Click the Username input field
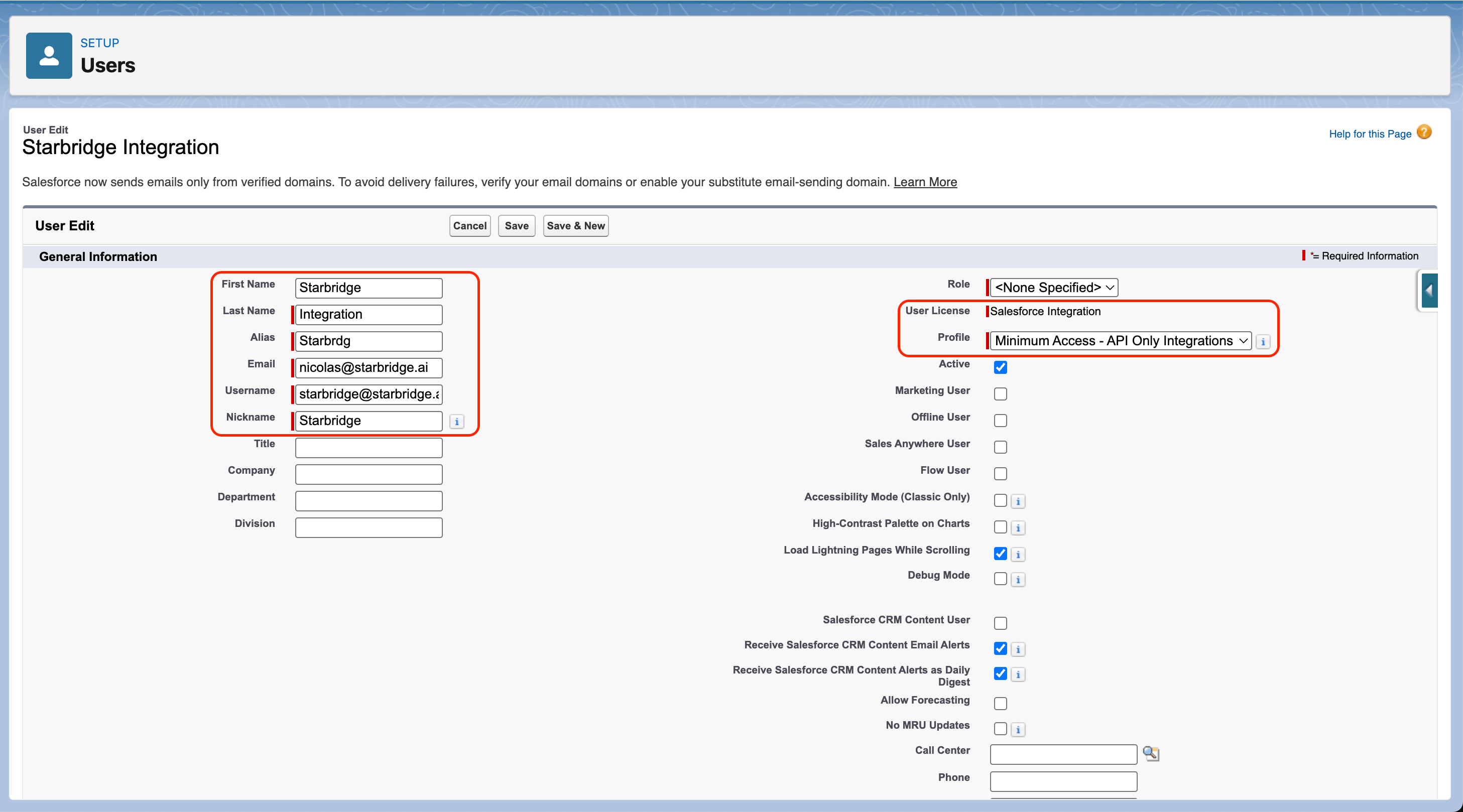 pos(369,394)
